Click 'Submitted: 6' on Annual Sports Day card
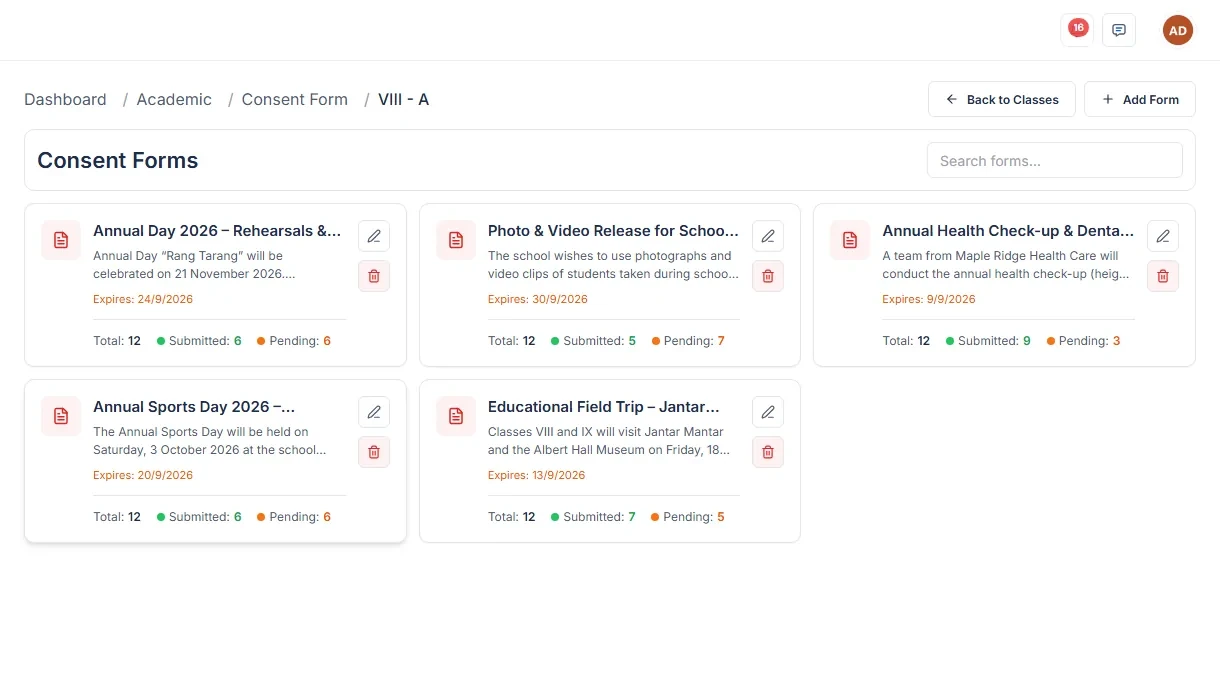The image size is (1220, 700). tap(199, 517)
